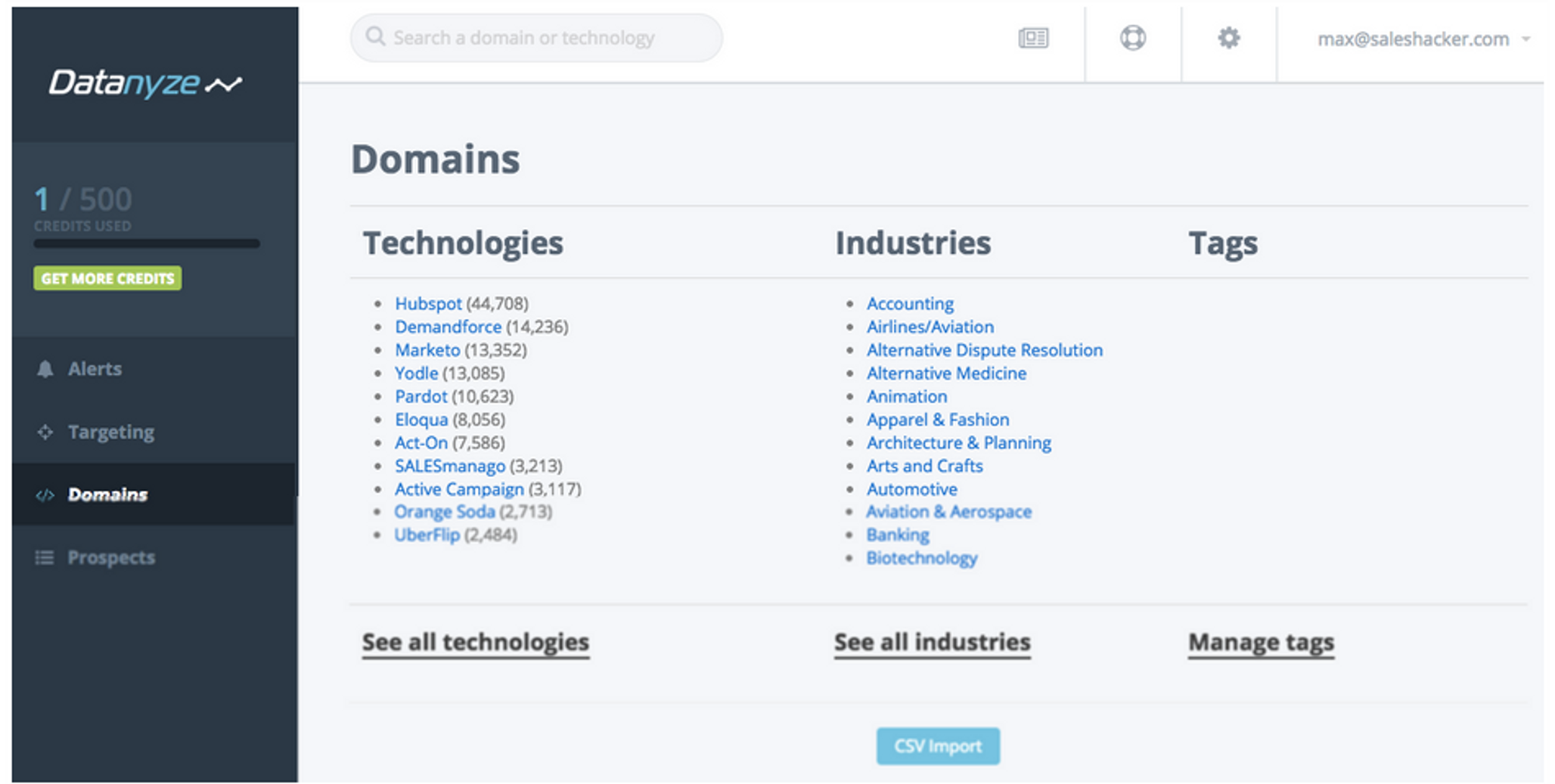
Task: Click the news feed icon in header
Action: tap(1033, 38)
